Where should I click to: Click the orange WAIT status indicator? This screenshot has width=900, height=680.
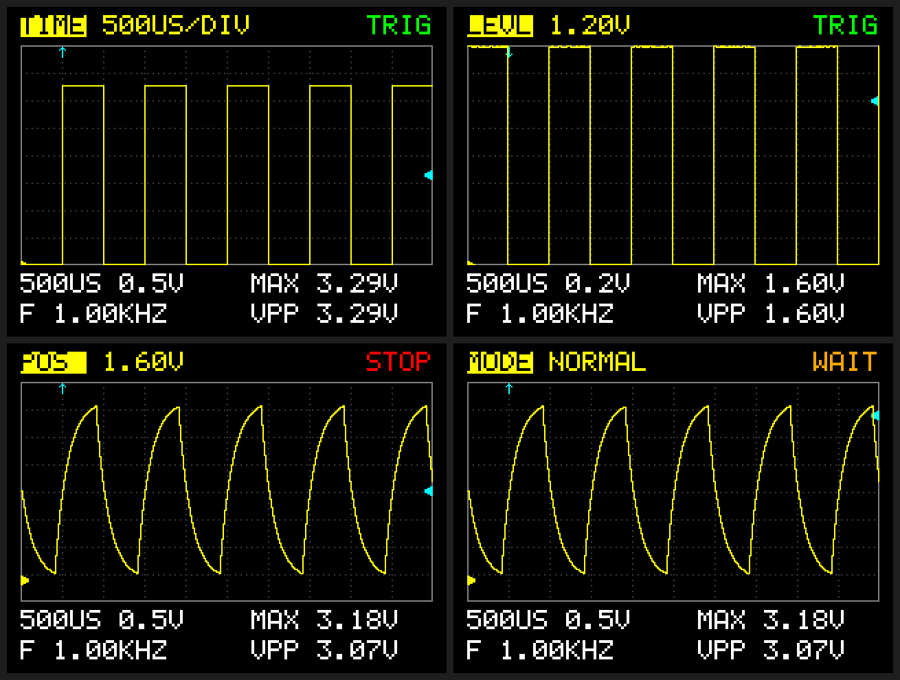point(845,362)
